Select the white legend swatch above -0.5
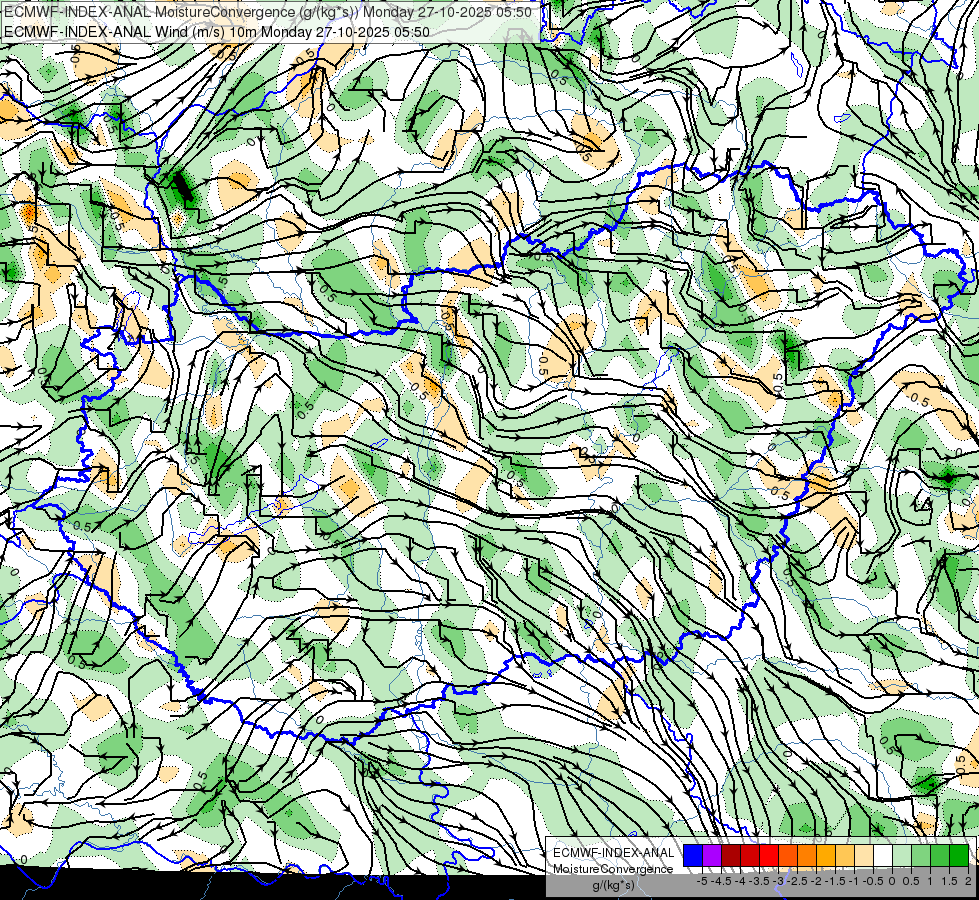This screenshot has height=900, width=979. click(883, 856)
